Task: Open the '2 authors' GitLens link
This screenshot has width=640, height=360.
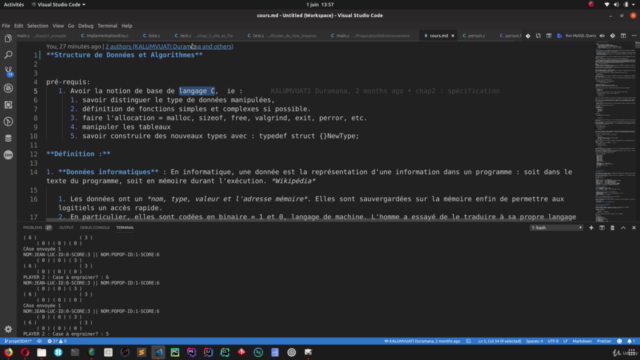Action: click(x=169, y=47)
